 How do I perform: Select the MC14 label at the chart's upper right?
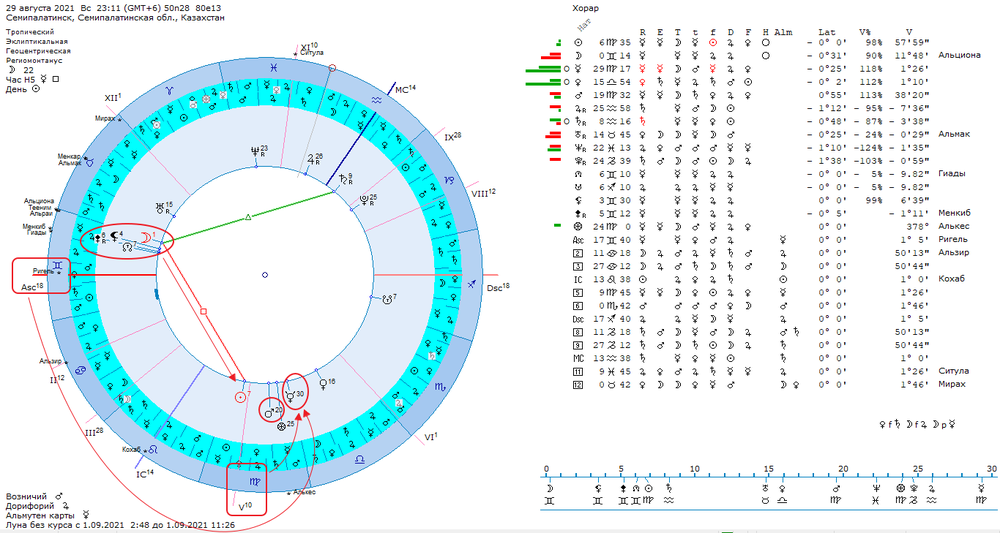click(x=406, y=89)
